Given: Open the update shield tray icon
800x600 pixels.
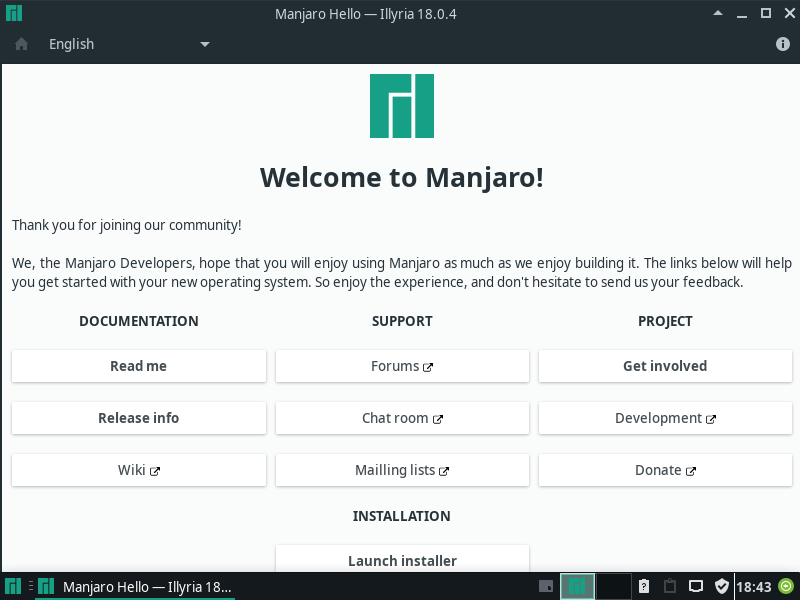Looking at the screenshot, I should coord(721,586).
